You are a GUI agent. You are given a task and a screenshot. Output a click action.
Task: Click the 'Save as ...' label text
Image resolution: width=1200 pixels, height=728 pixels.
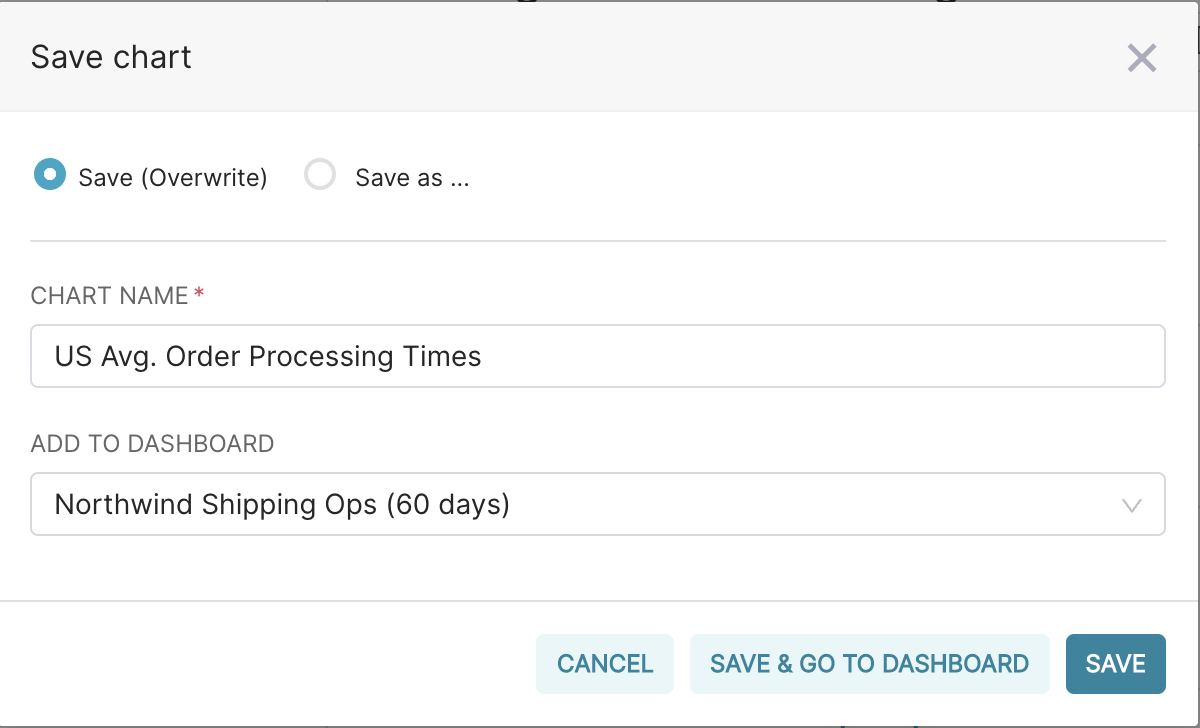[x=412, y=178]
